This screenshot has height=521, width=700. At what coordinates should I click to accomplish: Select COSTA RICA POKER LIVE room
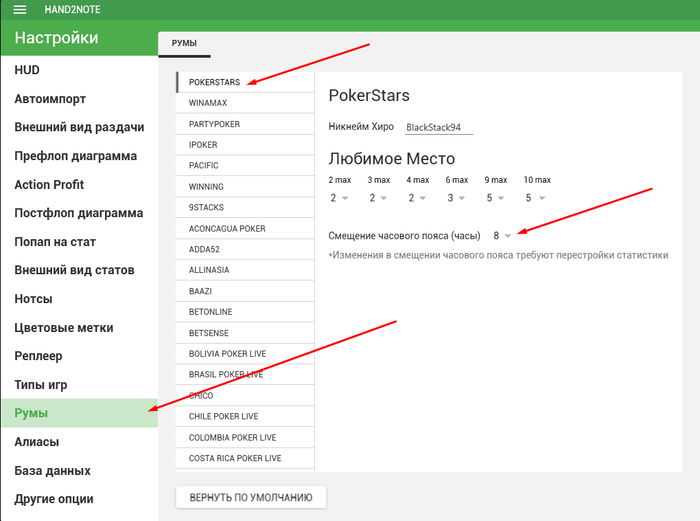click(245, 458)
